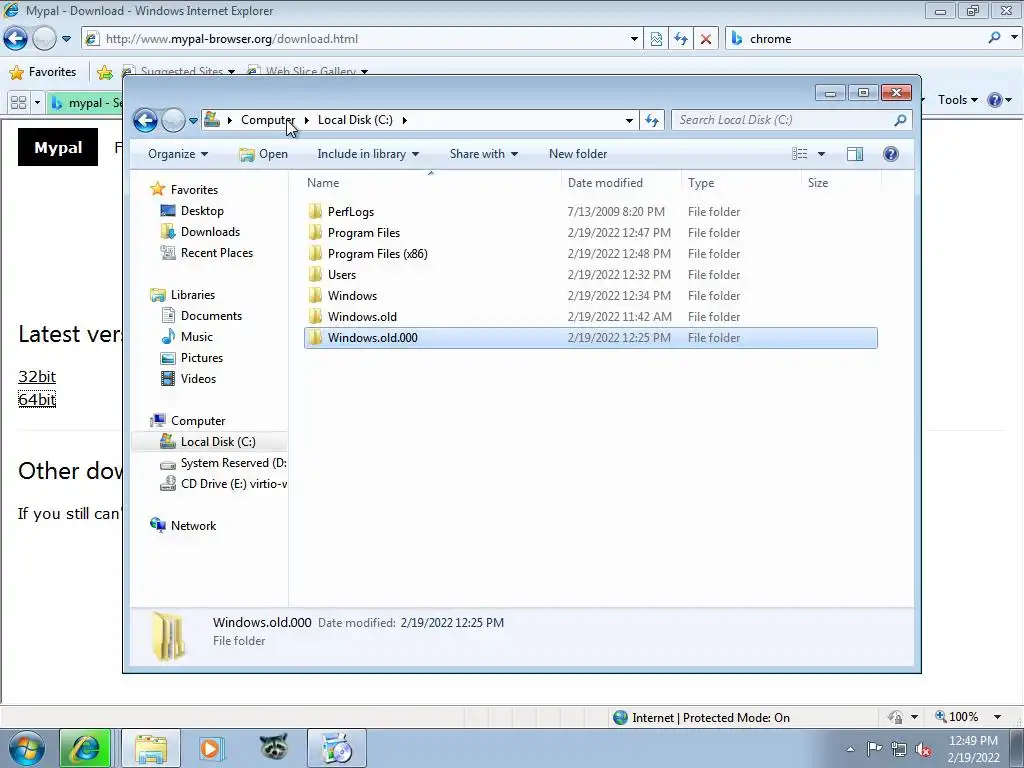Image resolution: width=1024 pixels, height=768 pixels.
Task: Select CD Drive (E:) virtio
Action: tap(223, 484)
